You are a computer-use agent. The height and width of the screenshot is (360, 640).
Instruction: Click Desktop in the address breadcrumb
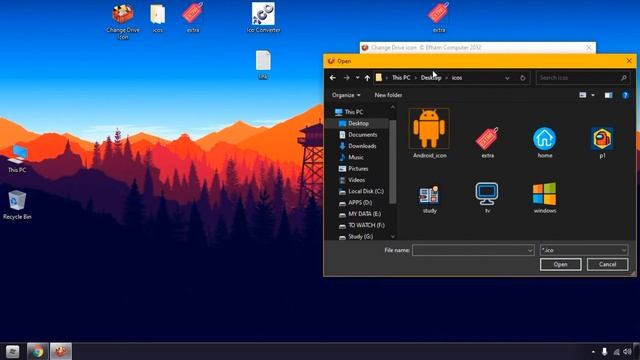click(x=431, y=78)
